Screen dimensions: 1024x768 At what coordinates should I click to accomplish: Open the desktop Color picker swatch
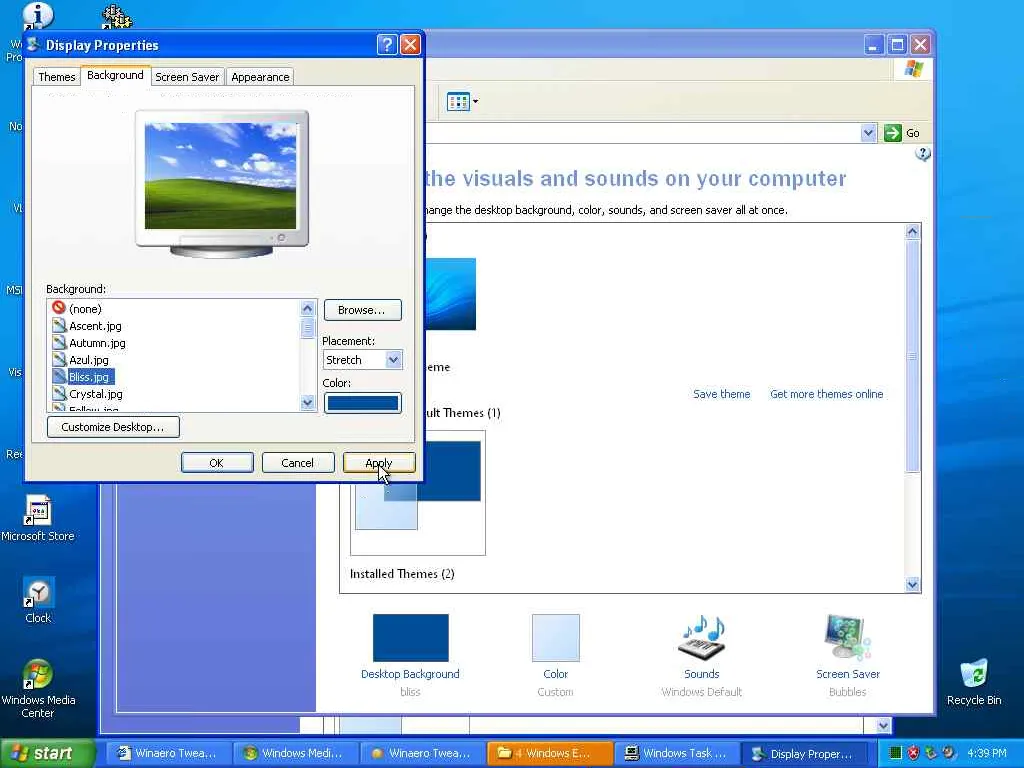(x=362, y=403)
